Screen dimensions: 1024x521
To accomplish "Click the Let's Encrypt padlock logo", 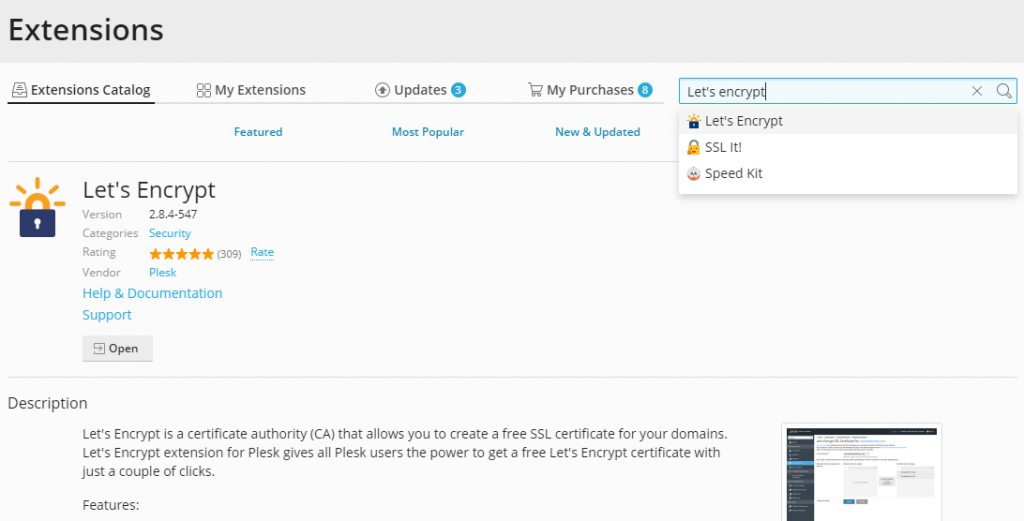I will point(37,208).
